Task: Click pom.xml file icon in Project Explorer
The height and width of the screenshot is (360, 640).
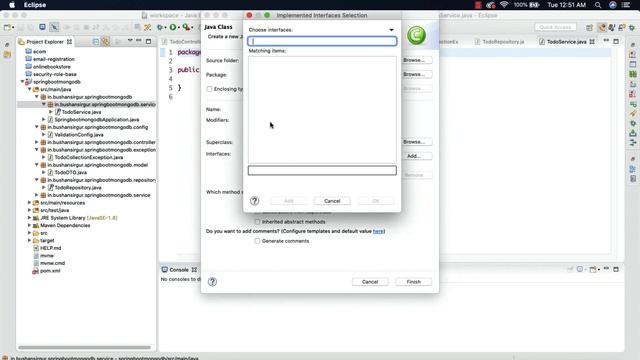Action: pos(36,271)
